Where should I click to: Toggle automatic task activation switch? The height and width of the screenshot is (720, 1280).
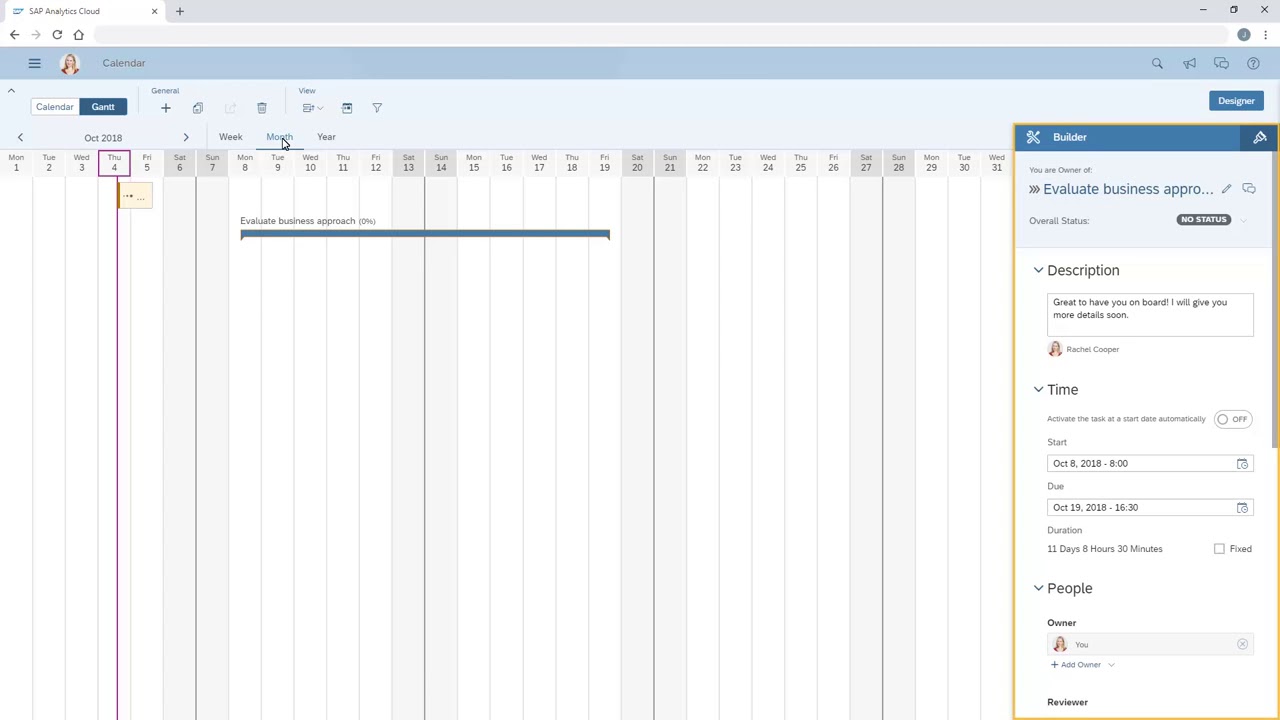coord(1232,419)
